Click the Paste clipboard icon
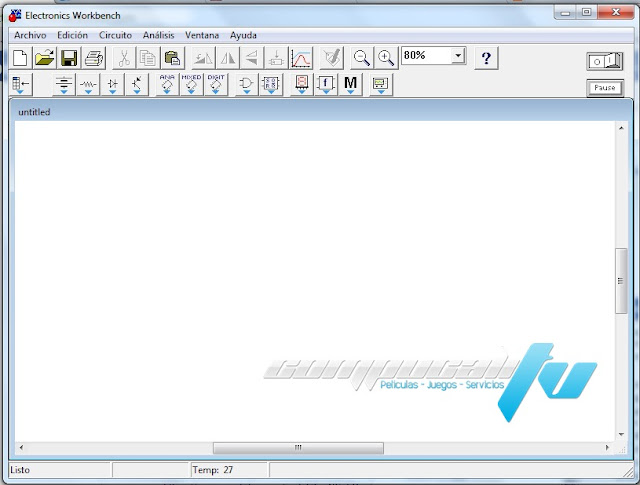The width and height of the screenshot is (640, 485). pyautogui.click(x=172, y=58)
